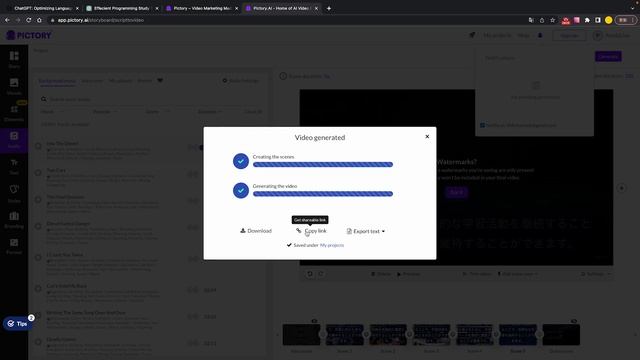Click the purple Generate button
Viewport: 640px width, 360px height.
click(x=608, y=56)
